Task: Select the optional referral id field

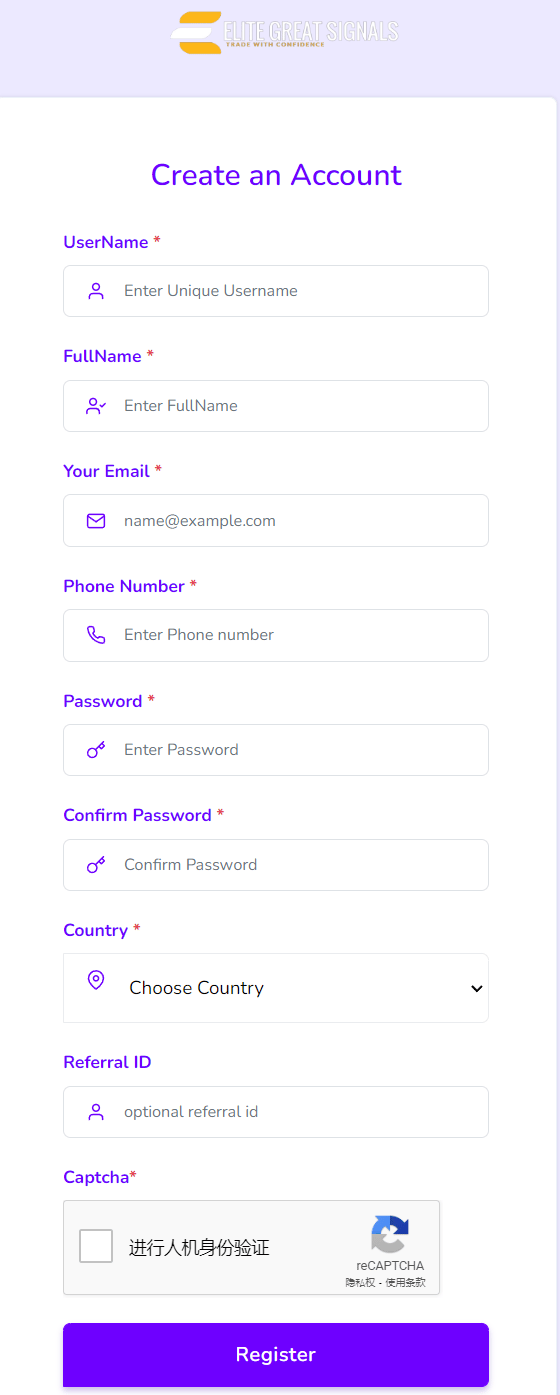Action: (276, 1112)
